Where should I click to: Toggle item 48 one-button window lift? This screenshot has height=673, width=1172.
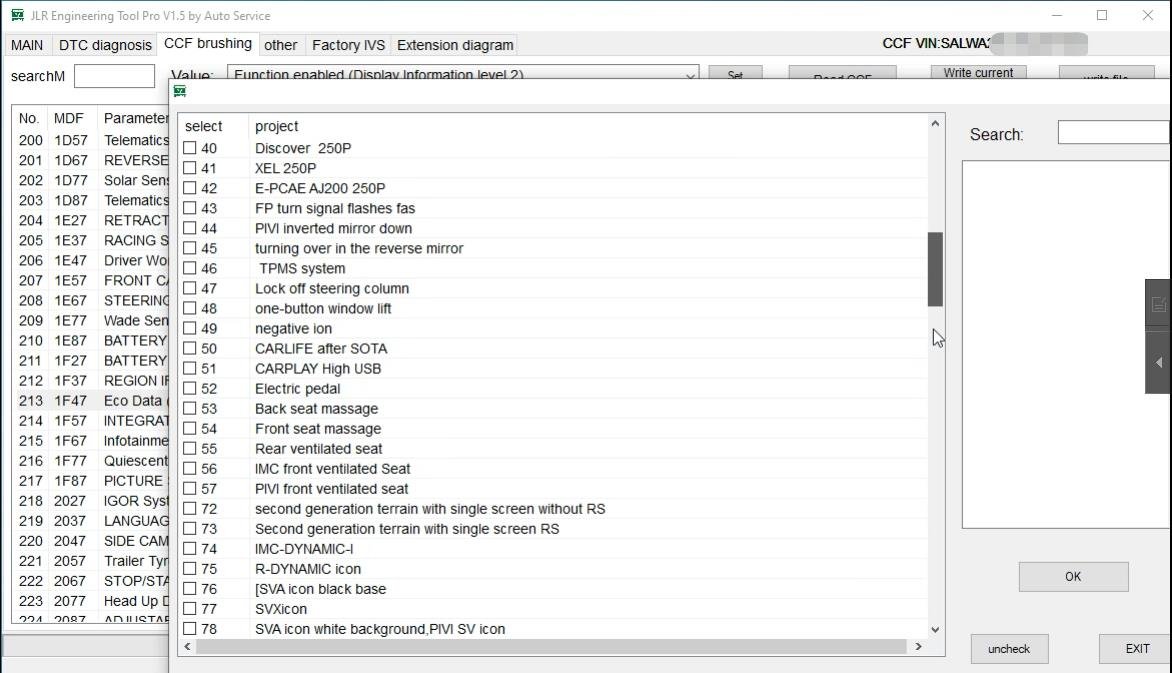pyautogui.click(x=190, y=308)
